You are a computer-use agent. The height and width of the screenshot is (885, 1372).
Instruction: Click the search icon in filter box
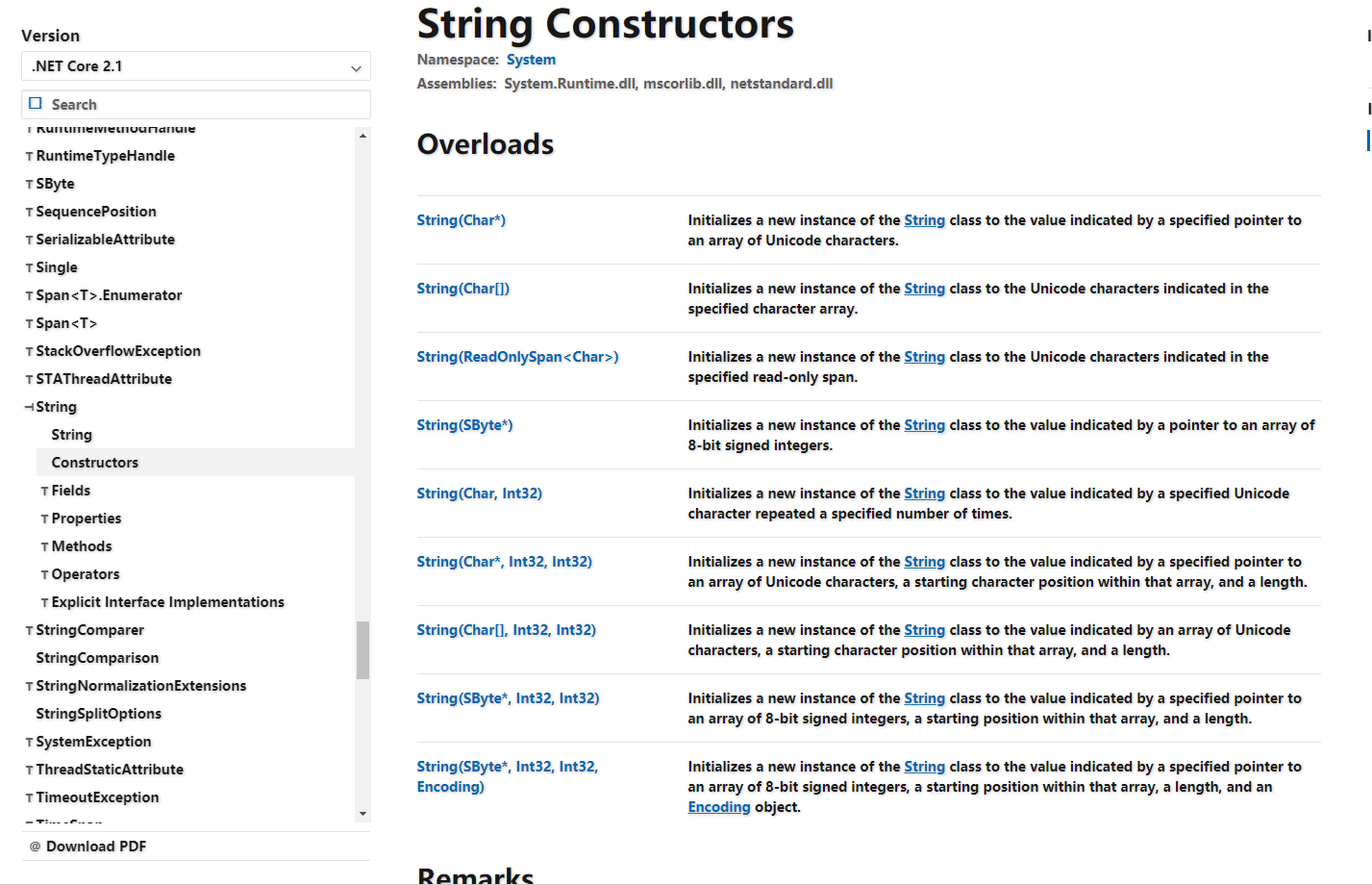(x=36, y=104)
